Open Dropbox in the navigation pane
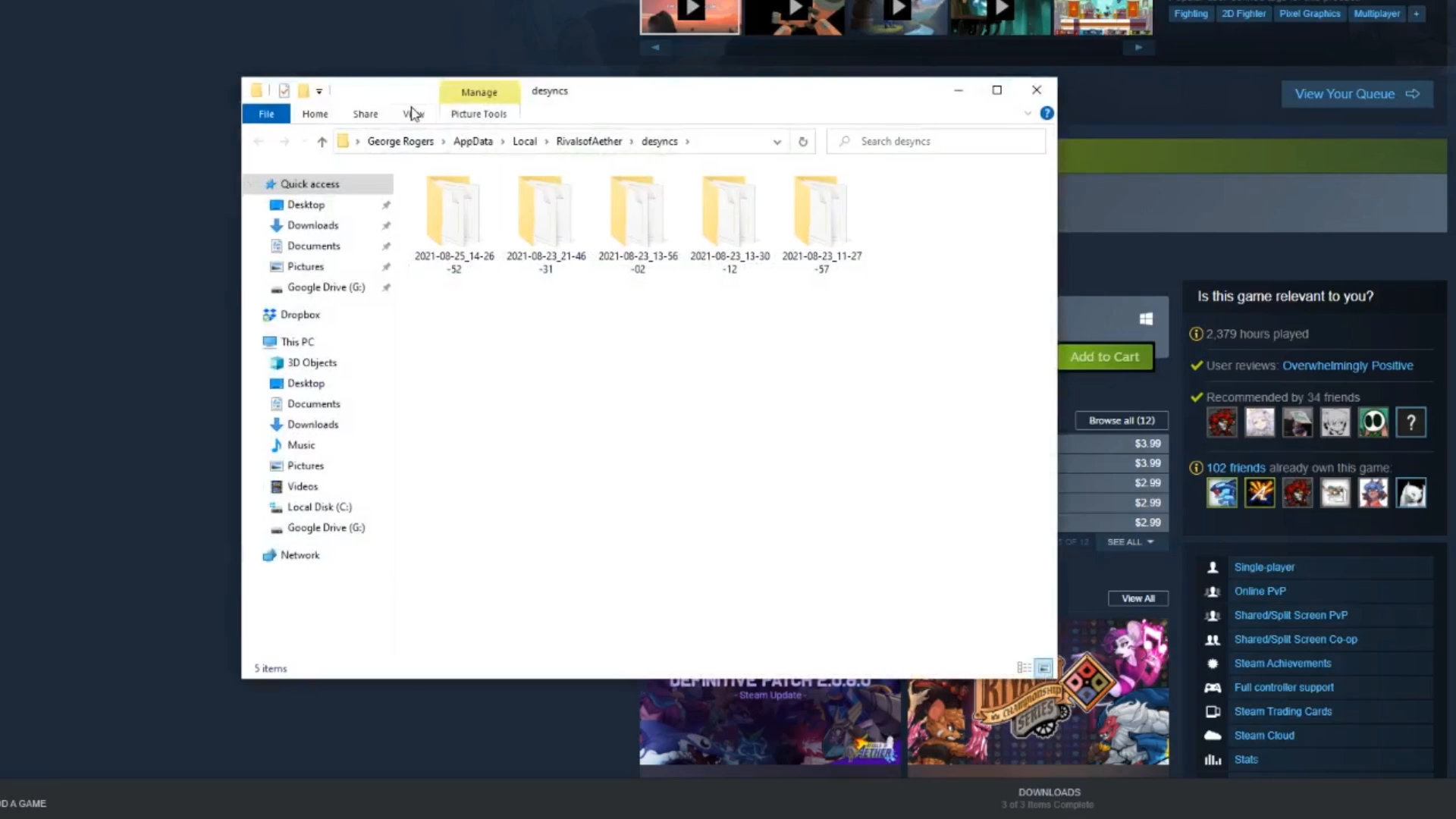Viewport: 1456px width, 819px height. point(300,315)
